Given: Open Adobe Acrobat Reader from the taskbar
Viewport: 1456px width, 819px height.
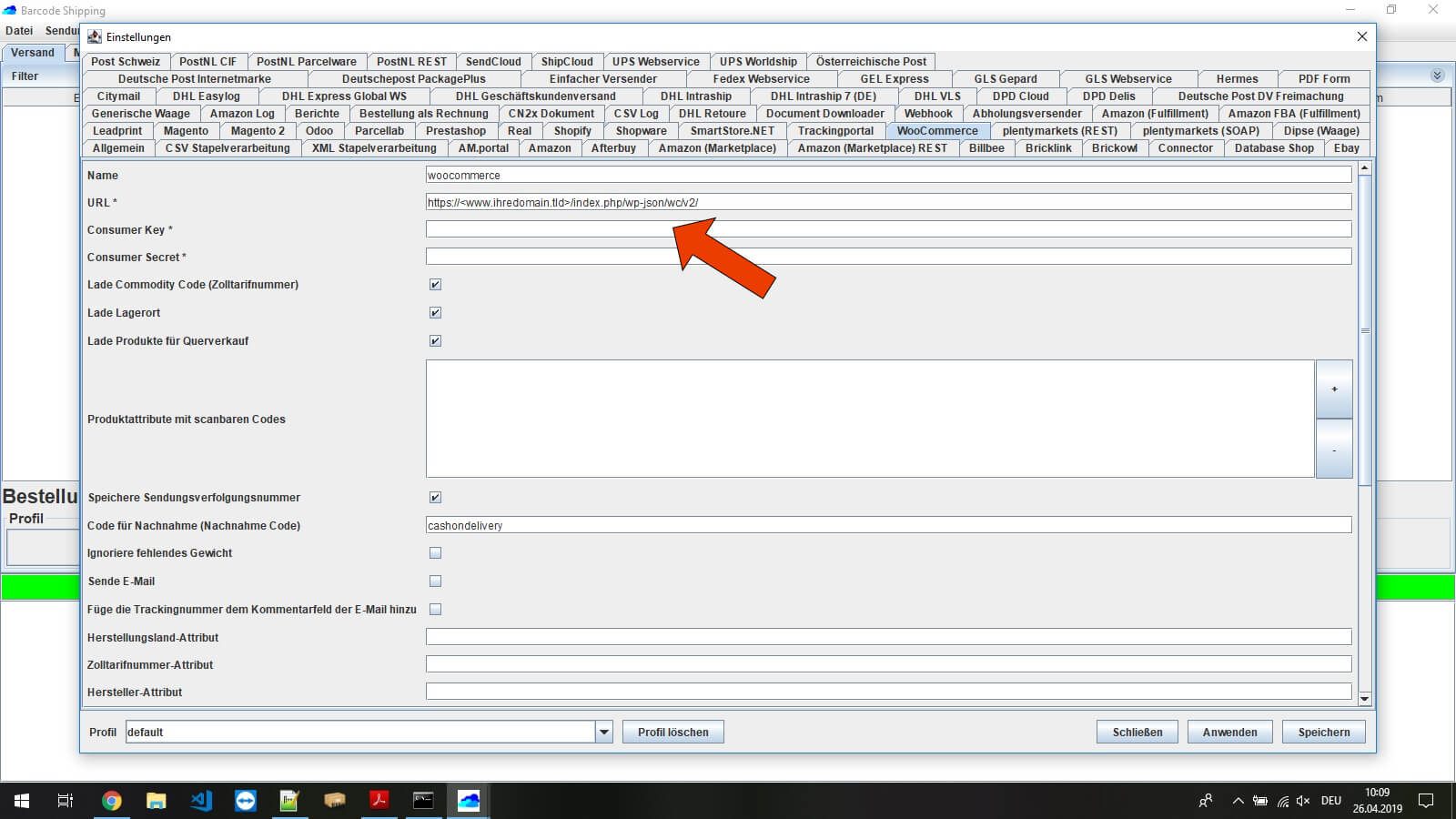Looking at the screenshot, I should point(379,801).
